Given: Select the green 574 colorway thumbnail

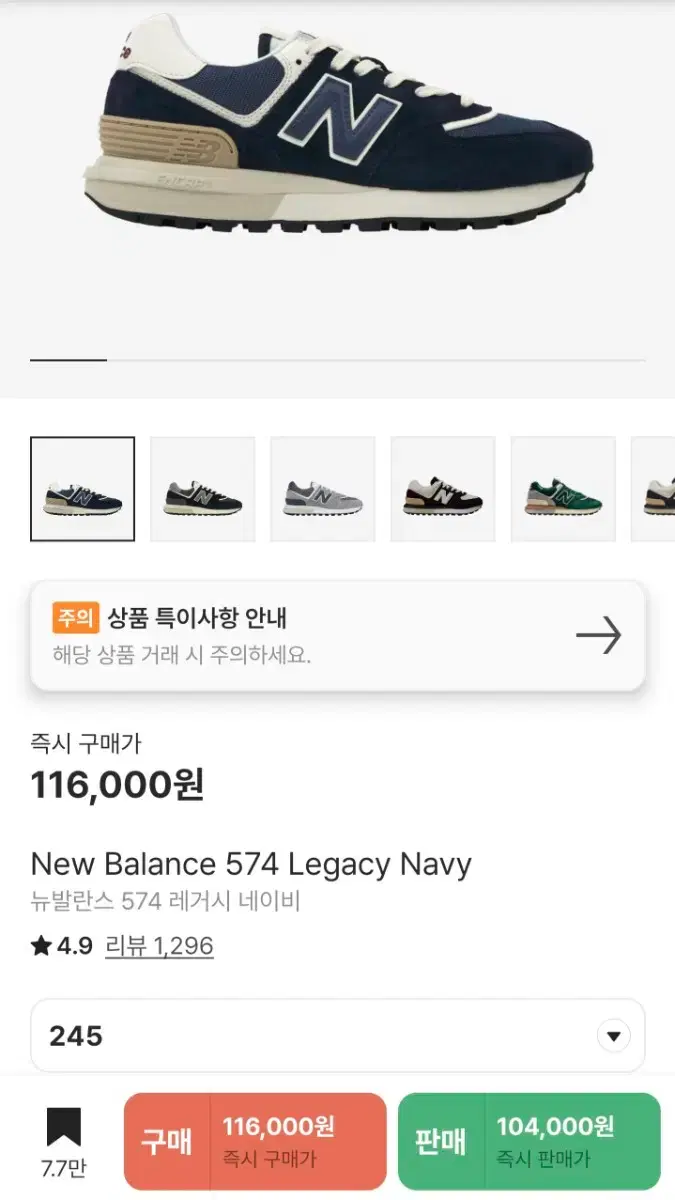Looking at the screenshot, I should (563, 489).
